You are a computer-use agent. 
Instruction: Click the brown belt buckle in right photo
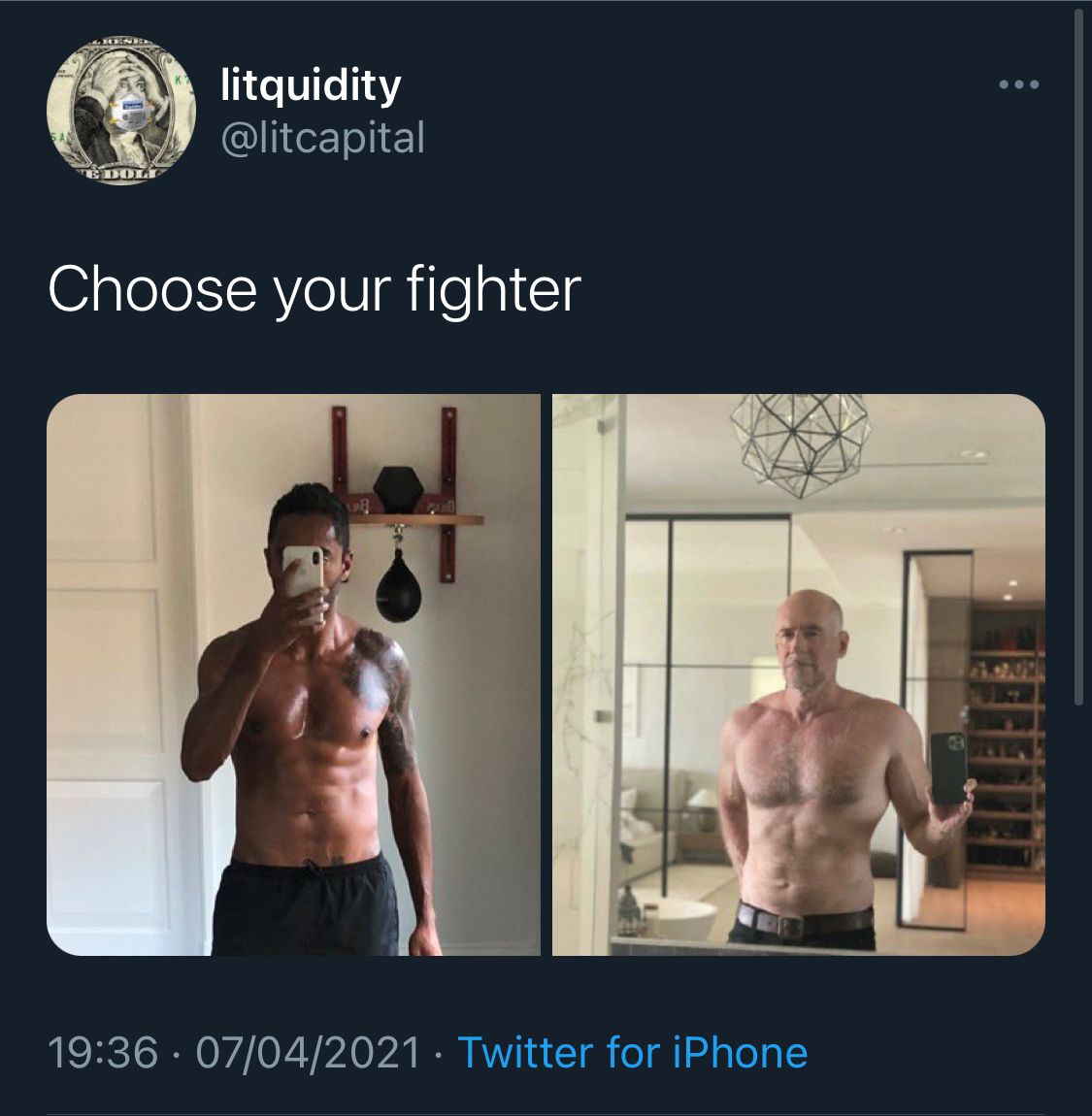(x=787, y=925)
